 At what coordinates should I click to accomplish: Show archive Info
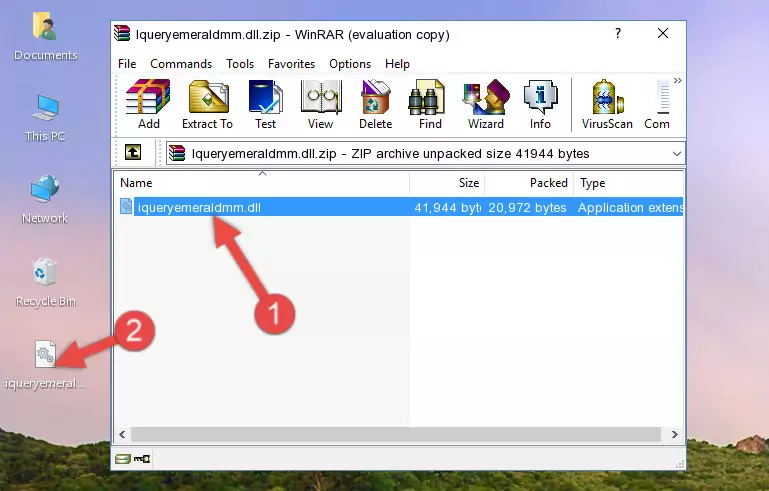(x=540, y=104)
